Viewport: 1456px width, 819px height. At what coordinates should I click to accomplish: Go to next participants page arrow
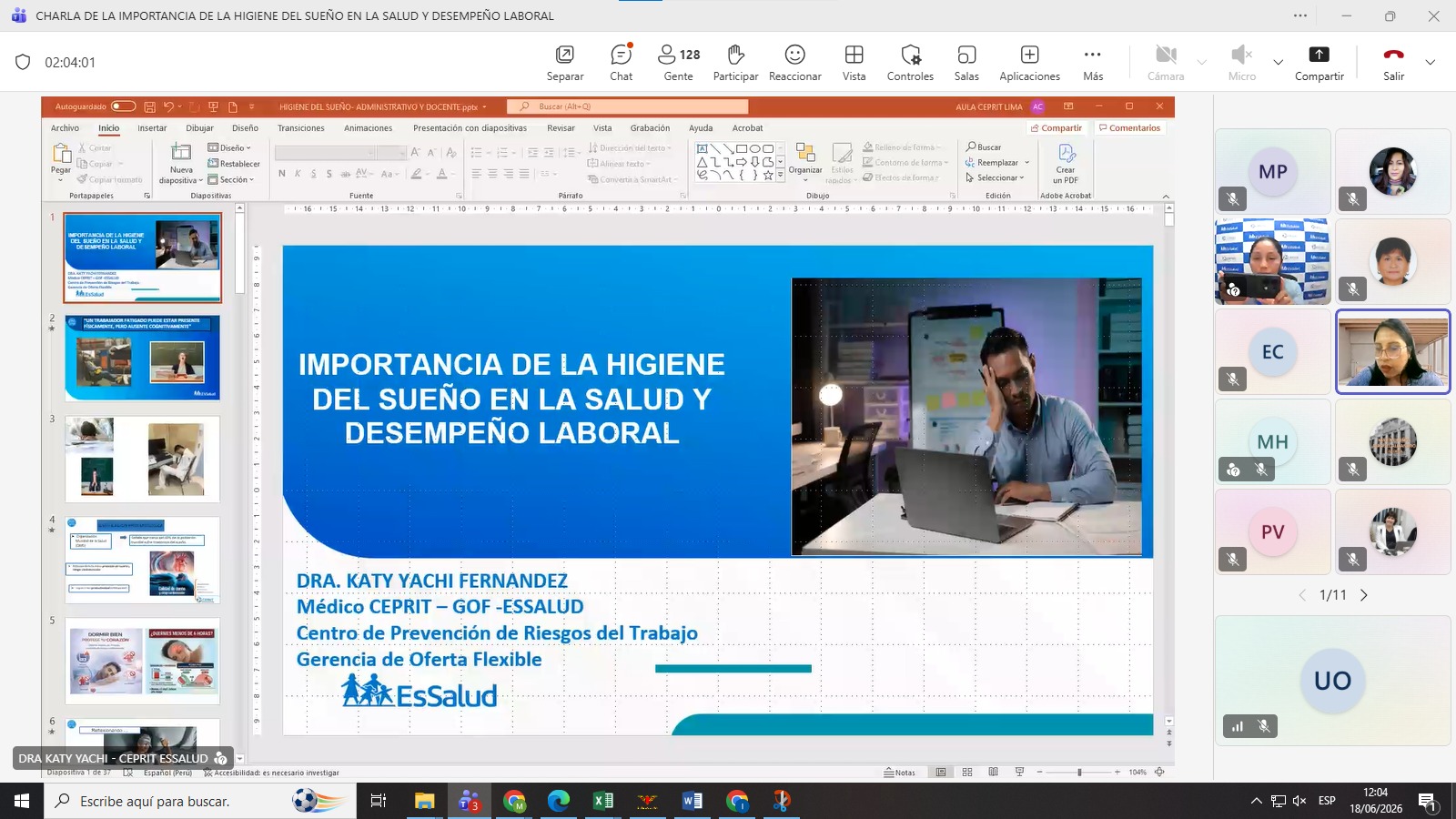tap(1363, 595)
